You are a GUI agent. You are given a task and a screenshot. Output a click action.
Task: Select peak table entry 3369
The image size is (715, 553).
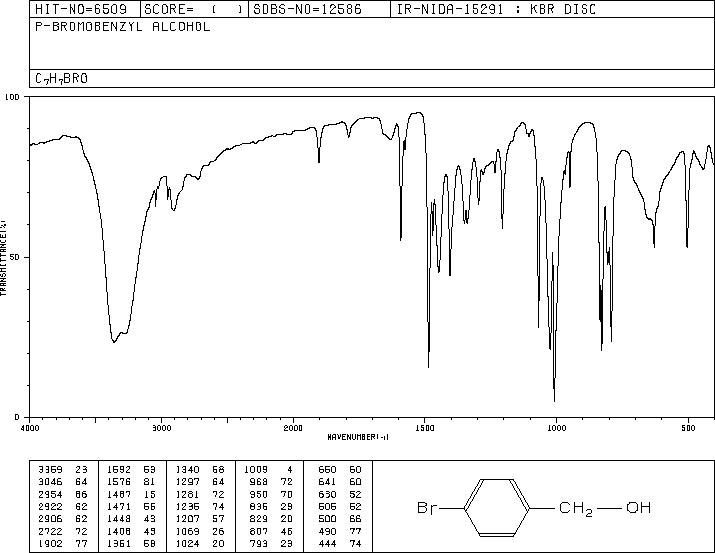pos(51,470)
